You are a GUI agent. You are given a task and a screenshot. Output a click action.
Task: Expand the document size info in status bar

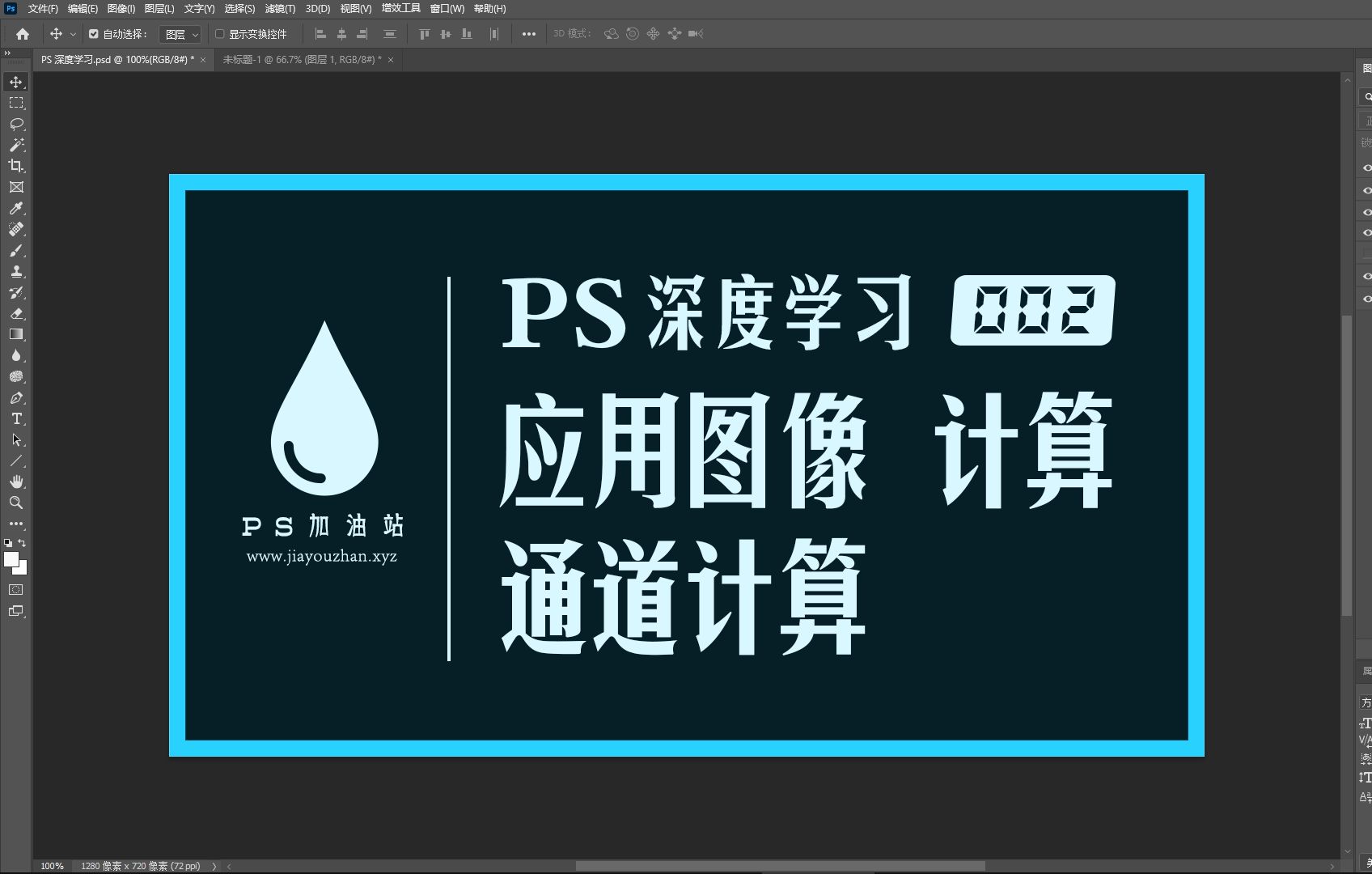pyautogui.click(x=214, y=866)
